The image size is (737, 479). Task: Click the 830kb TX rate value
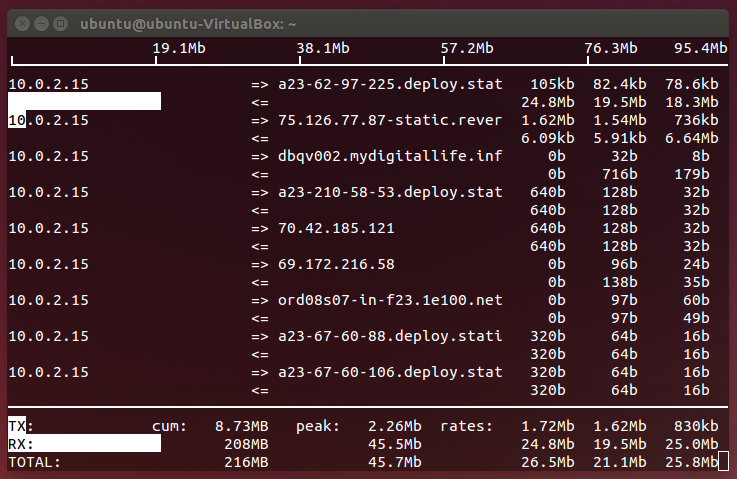coord(696,426)
